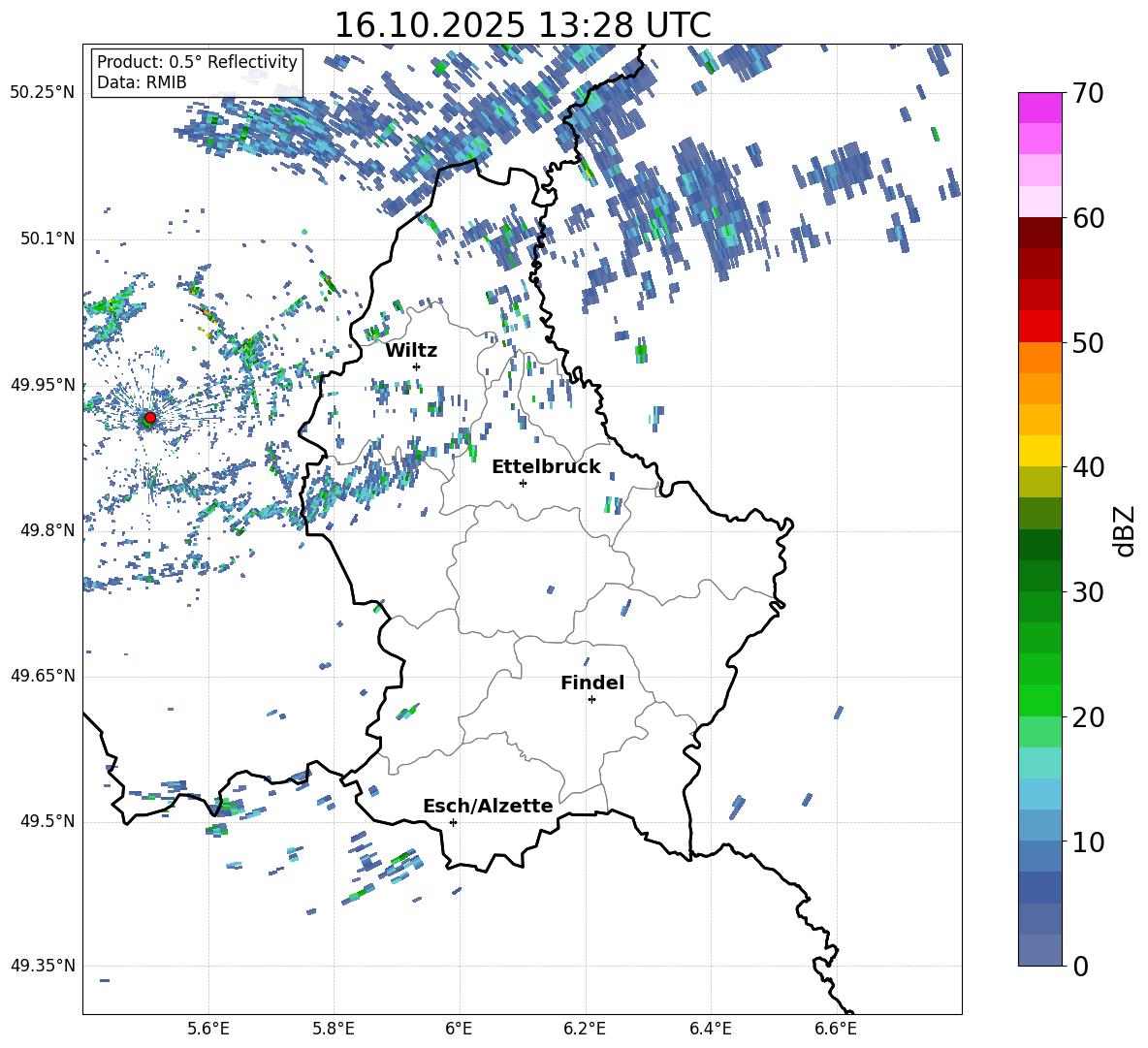Click the yellow swatch just above 40 dBZ
The height and width of the screenshot is (1048, 1148).
pos(1039,451)
